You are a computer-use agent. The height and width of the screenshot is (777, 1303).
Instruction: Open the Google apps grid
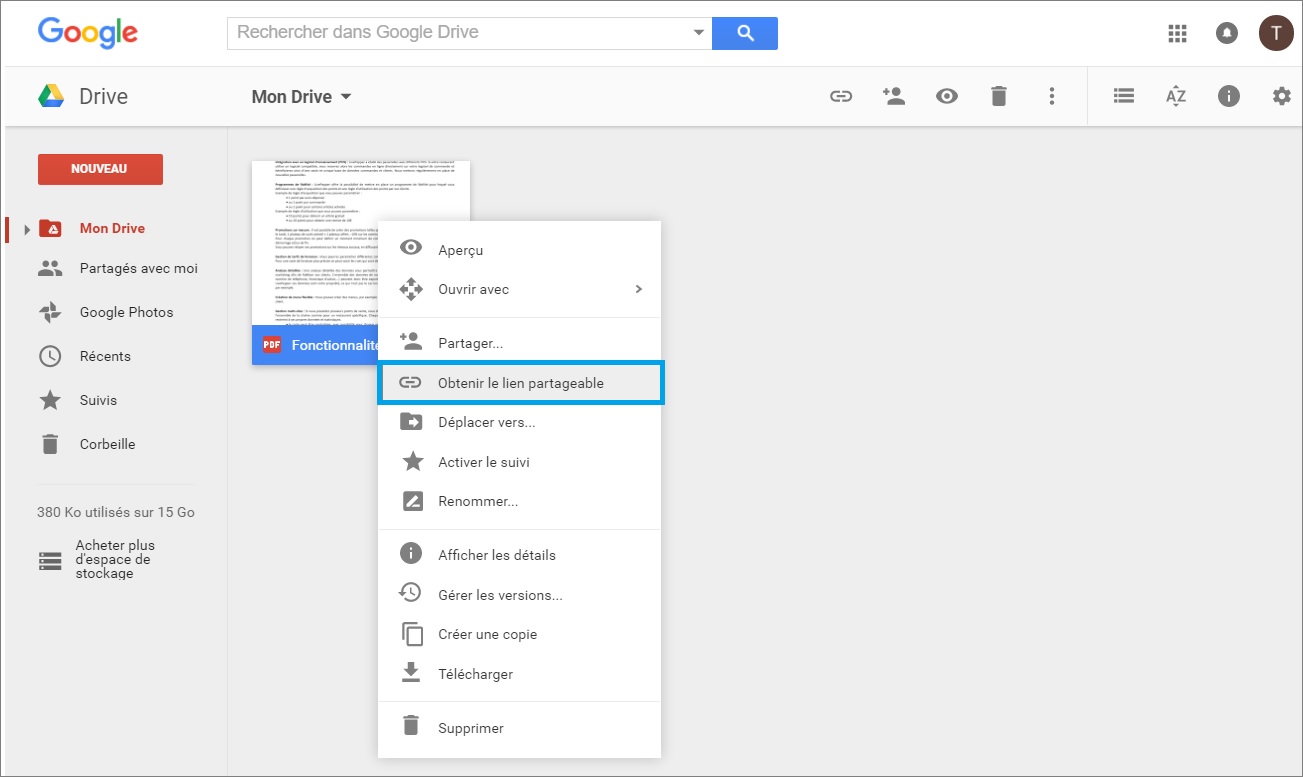pos(1177,33)
